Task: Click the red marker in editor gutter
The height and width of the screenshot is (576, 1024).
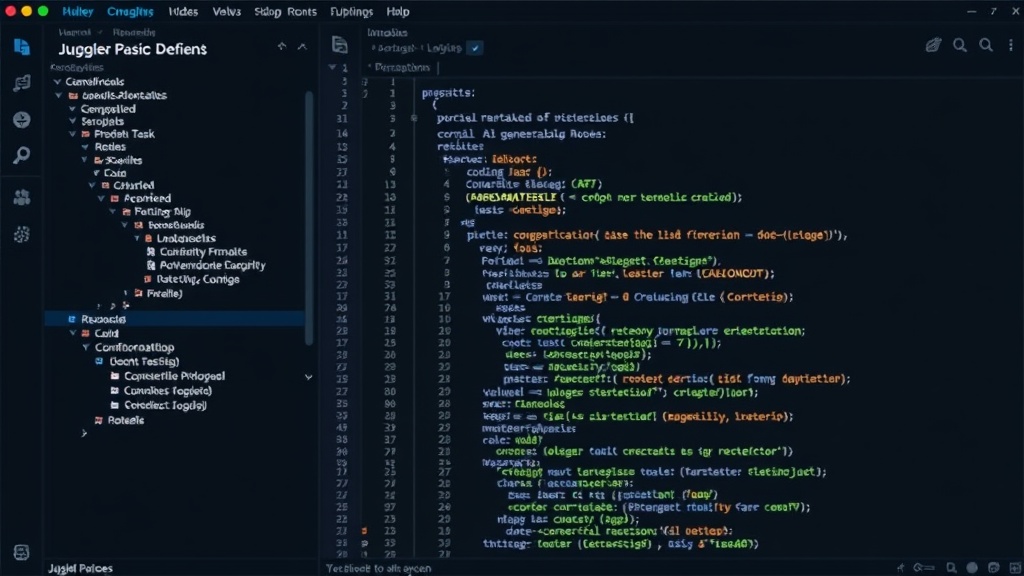Action: 364,531
